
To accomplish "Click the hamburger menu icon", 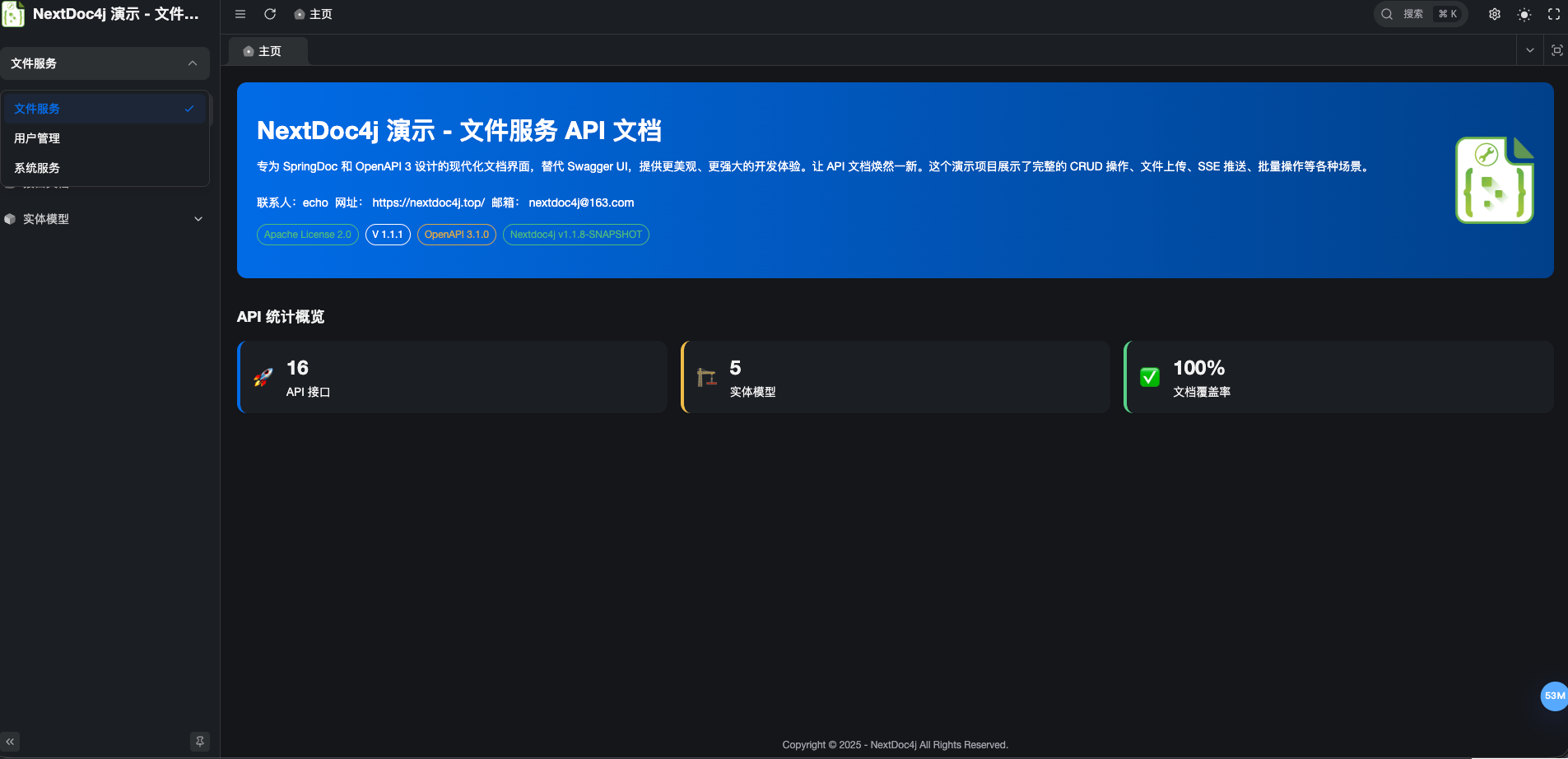I will [240, 14].
